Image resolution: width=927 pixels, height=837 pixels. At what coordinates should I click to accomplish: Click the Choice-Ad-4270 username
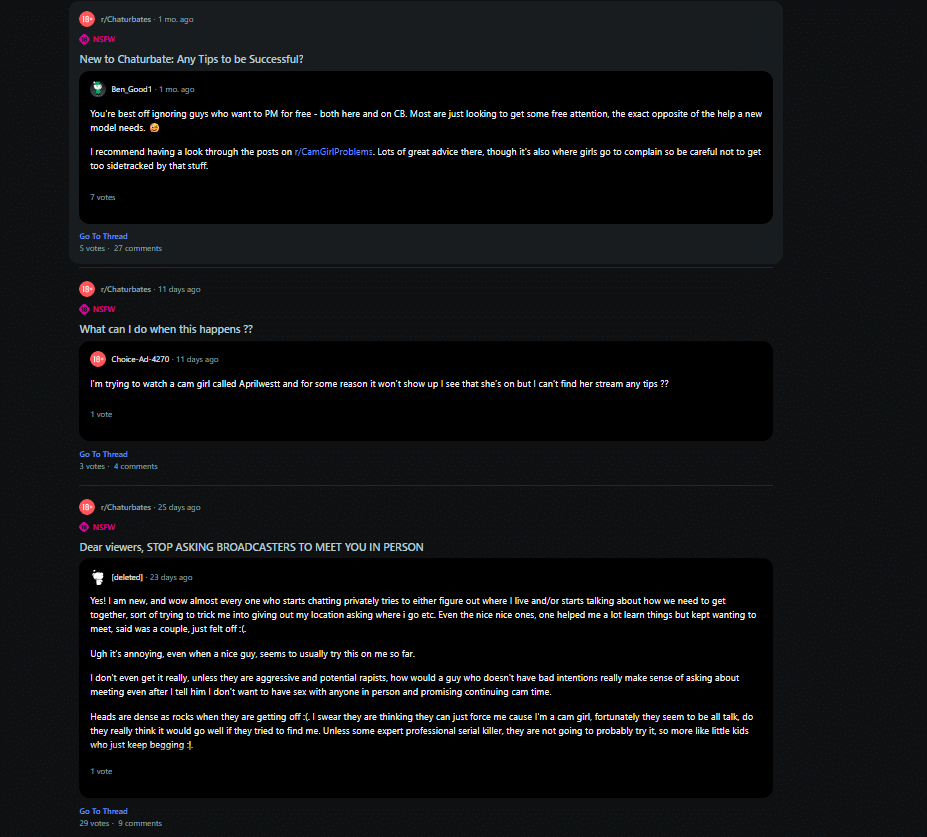click(x=140, y=359)
